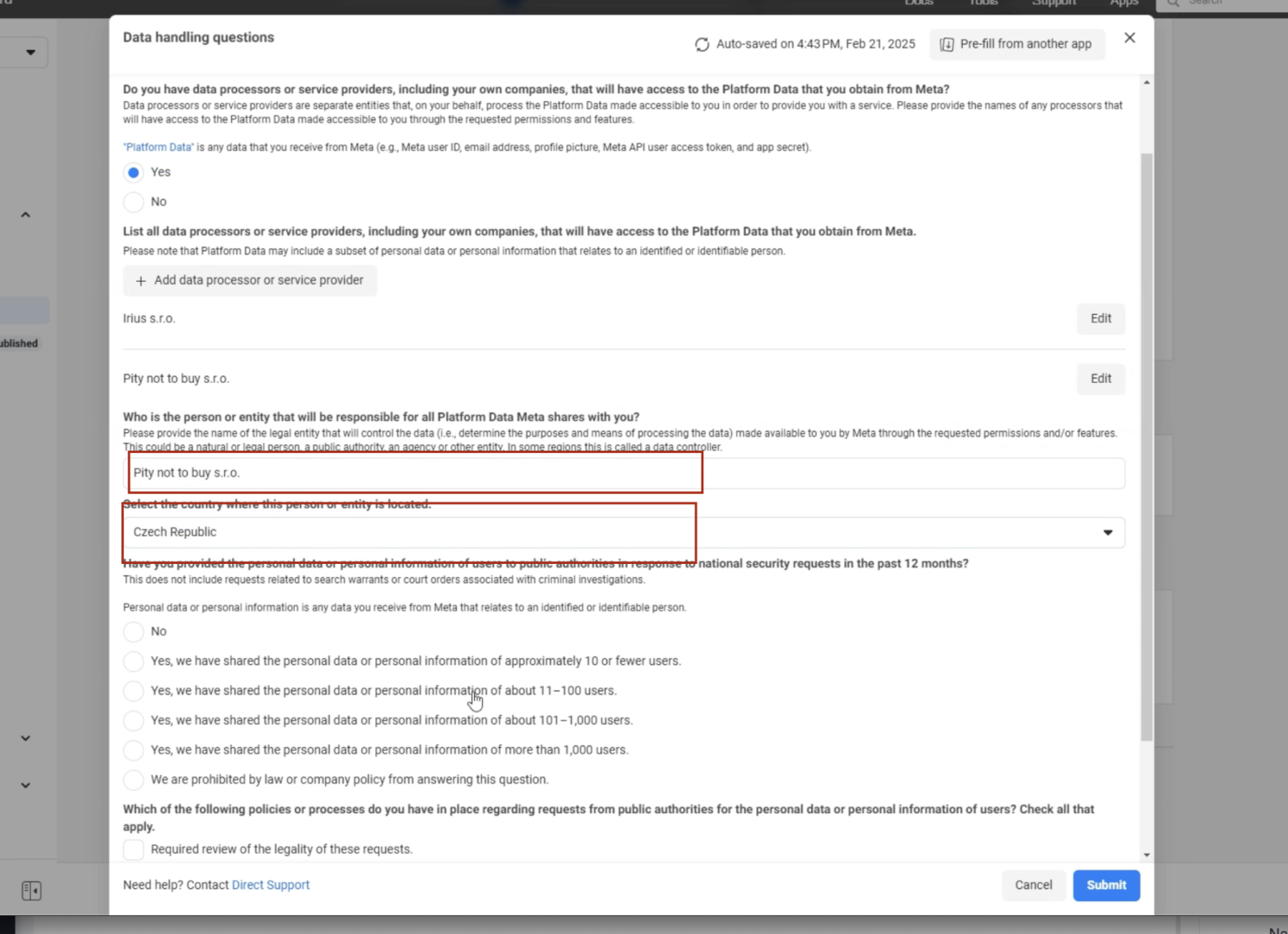The width and height of the screenshot is (1288, 934).
Task: Click the dialog vertical scrollbar
Action: (1146, 447)
